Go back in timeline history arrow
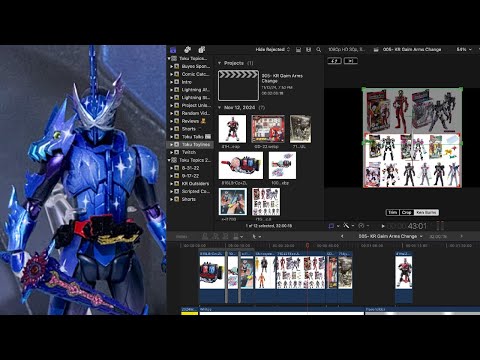 coord(342,236)
